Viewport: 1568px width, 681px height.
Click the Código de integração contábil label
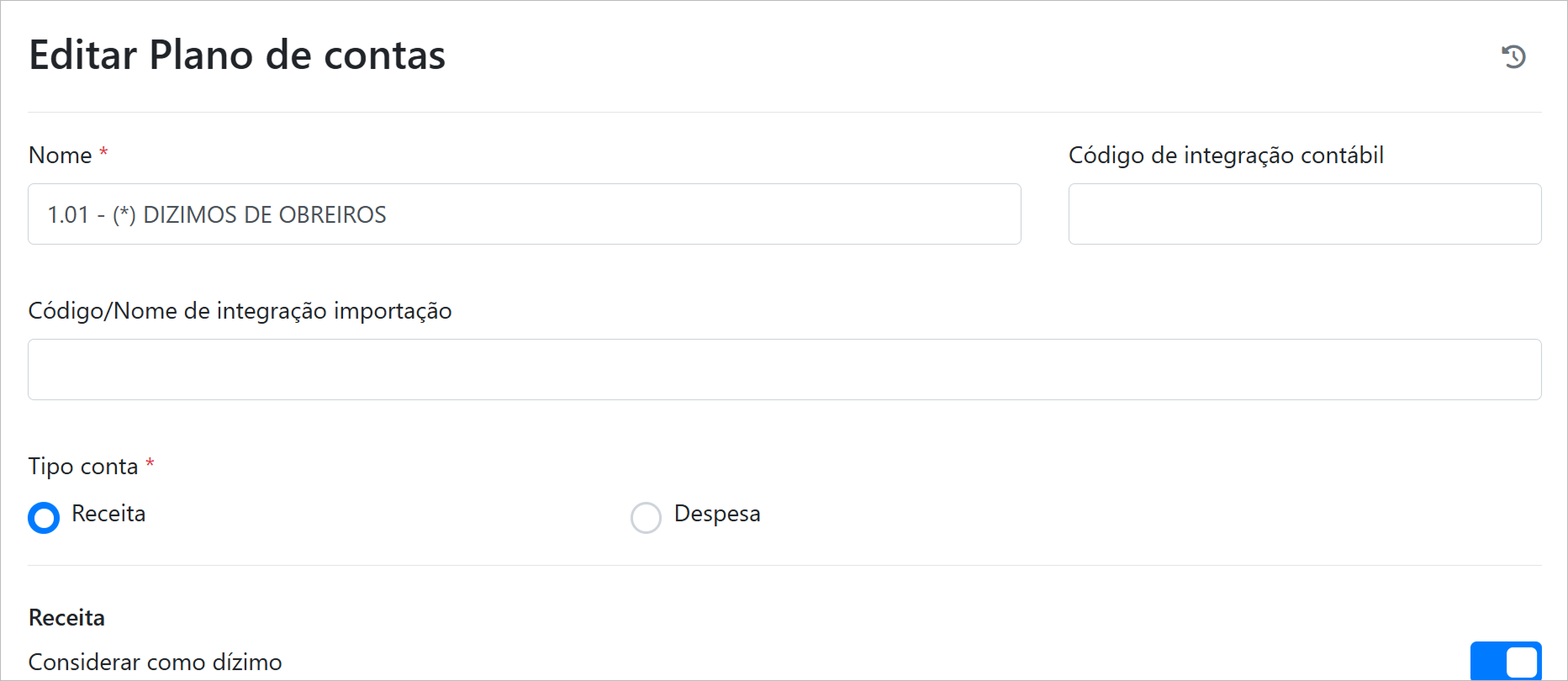click(1225, 156)
